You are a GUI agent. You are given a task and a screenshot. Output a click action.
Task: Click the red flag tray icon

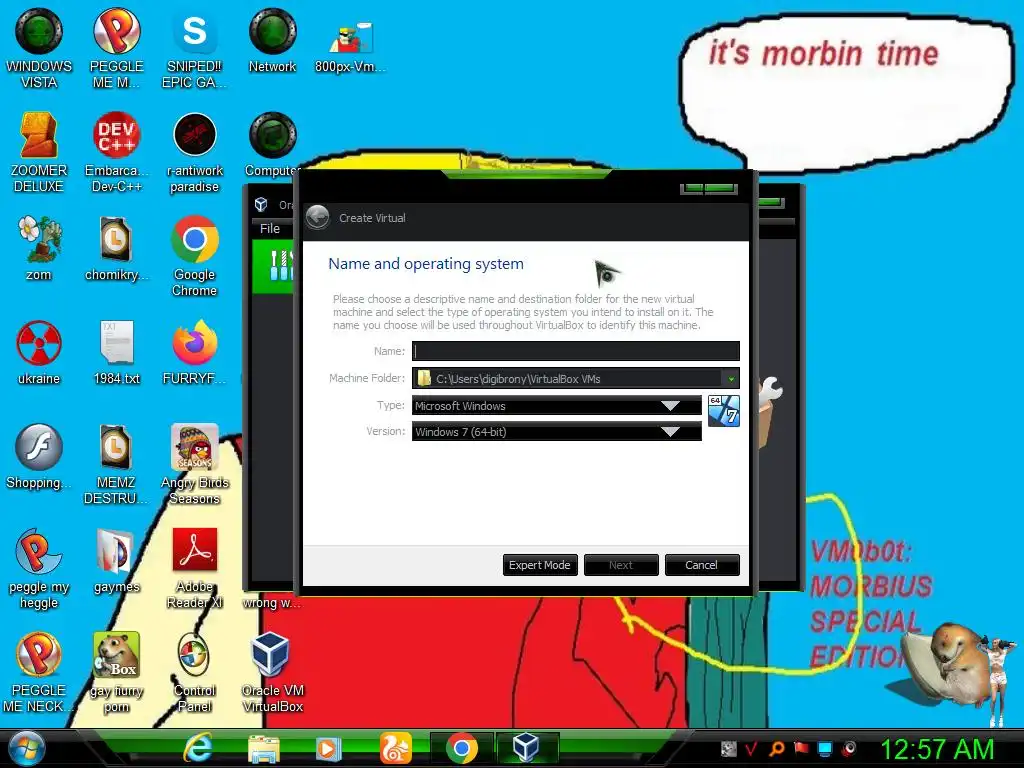(801, 748)
